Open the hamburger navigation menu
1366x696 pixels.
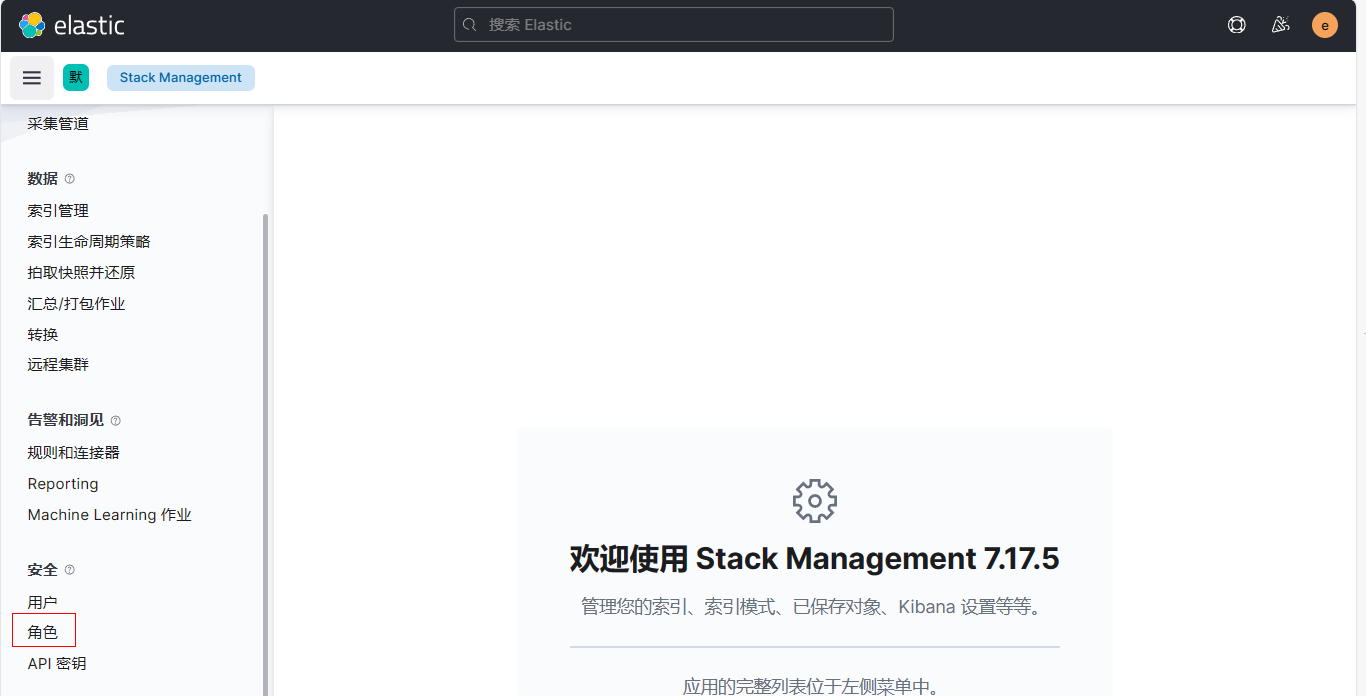pos(32,78)
